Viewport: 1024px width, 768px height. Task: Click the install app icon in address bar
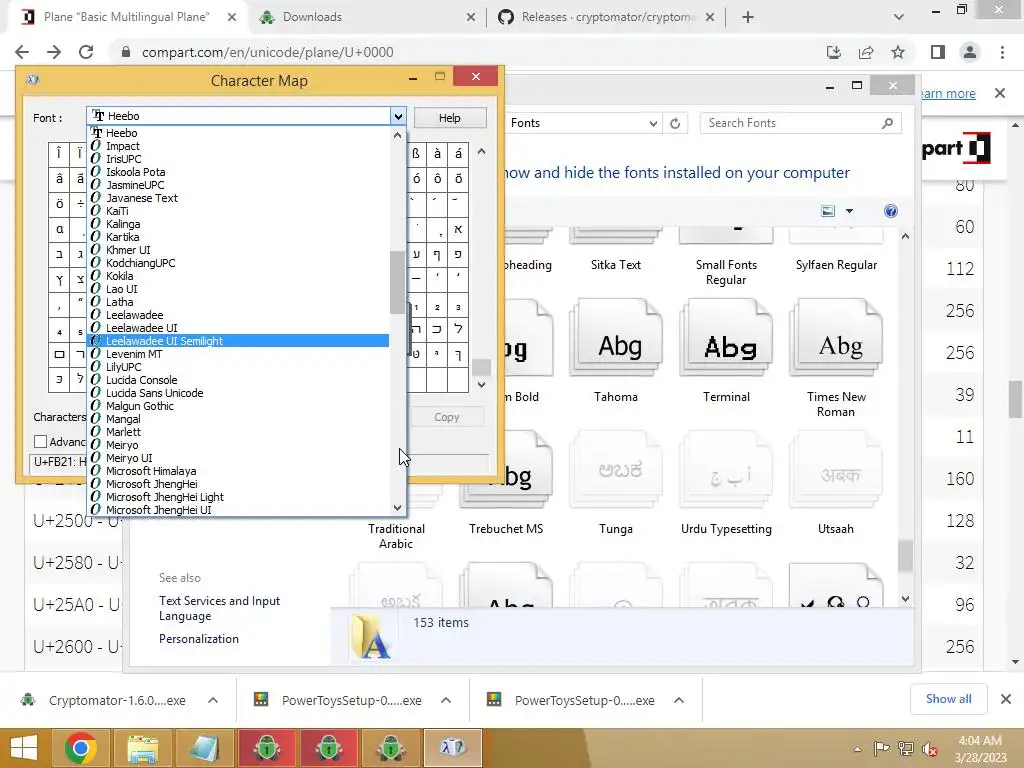click(x=834, y=52)
